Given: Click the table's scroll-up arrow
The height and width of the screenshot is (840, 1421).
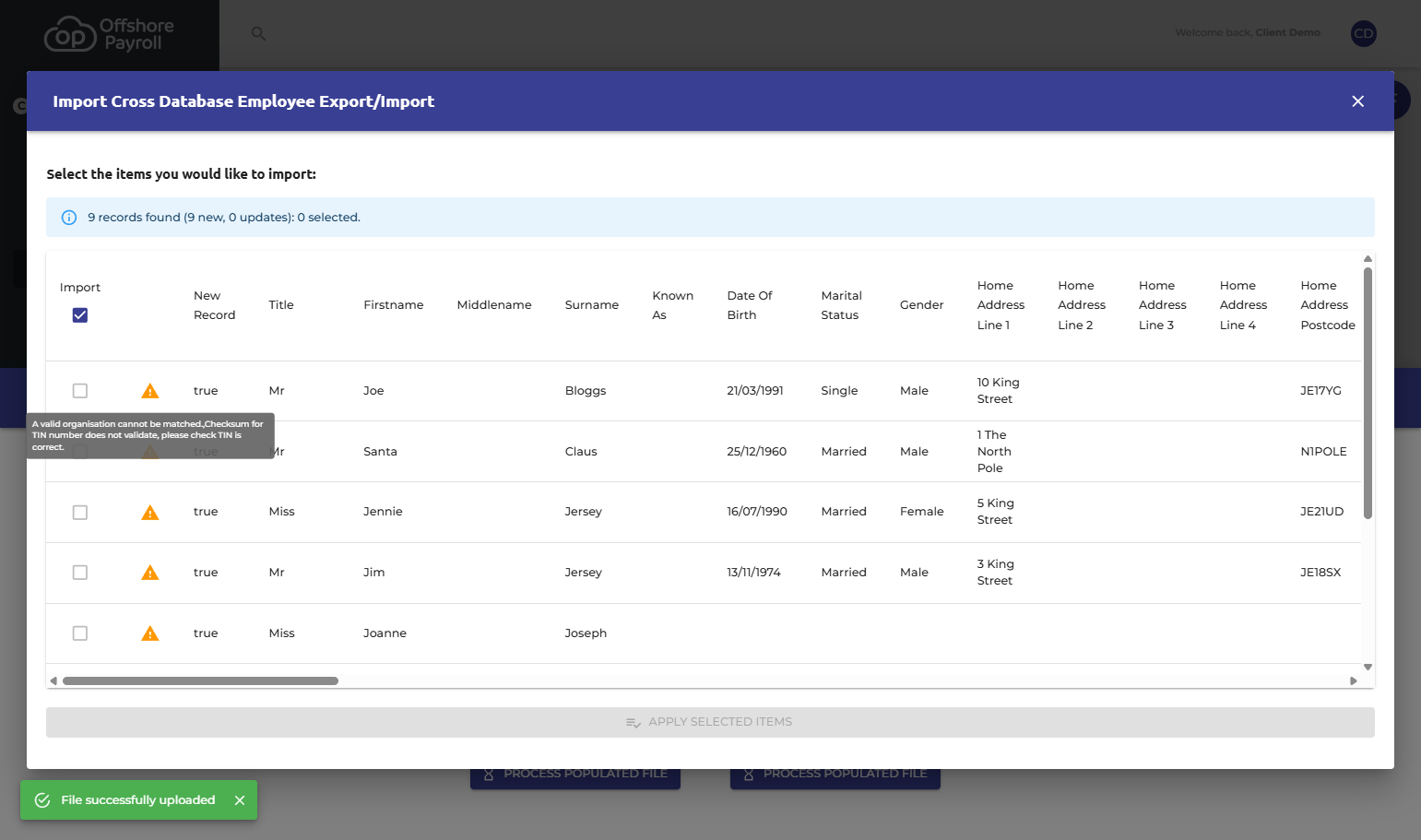Looking at the screenshot, I should (x=1368, y=259).
